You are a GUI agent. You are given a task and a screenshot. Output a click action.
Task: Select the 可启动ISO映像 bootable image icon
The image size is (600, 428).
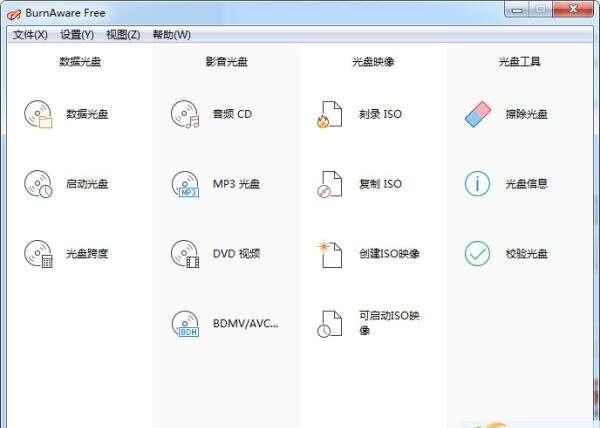pos(330,324)
